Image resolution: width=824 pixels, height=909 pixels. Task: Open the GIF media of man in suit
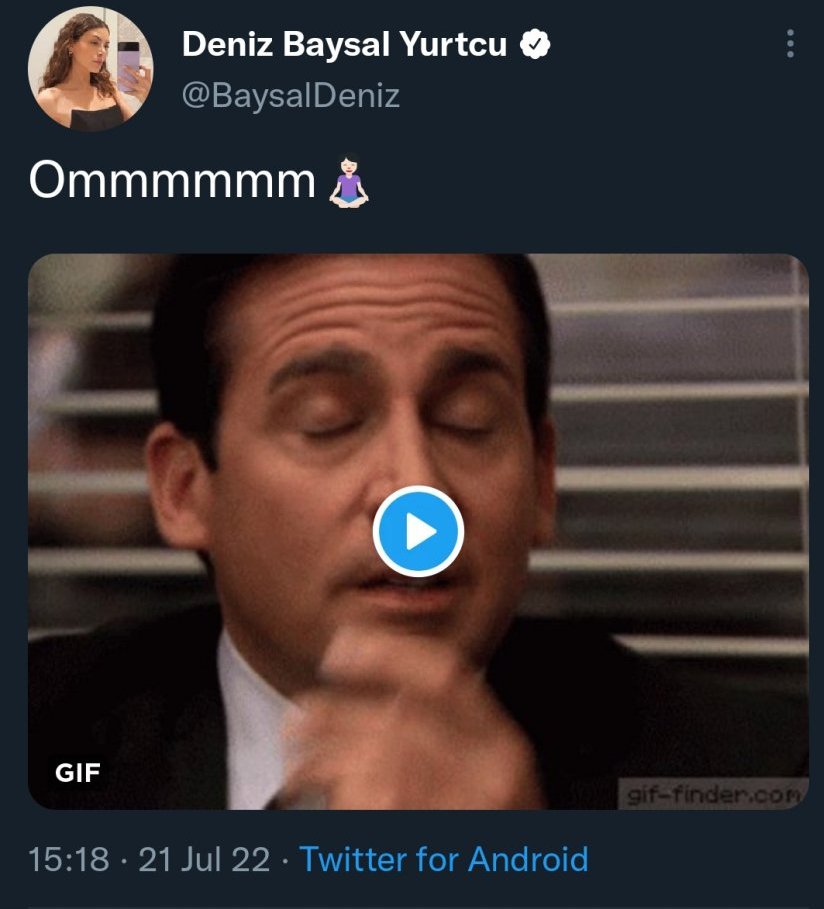(x=600, y=400)
